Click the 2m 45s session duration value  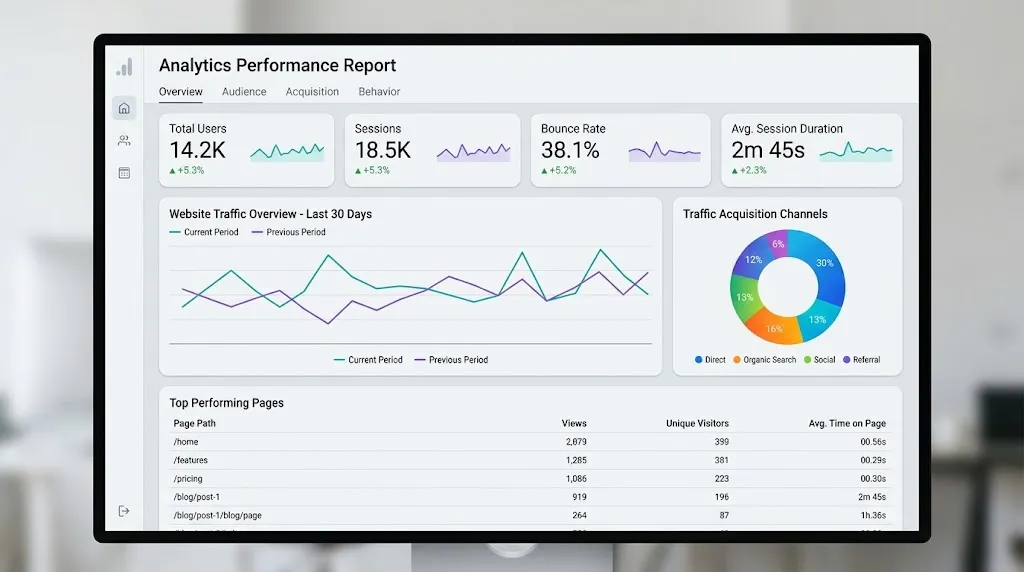(x=768, y=150)
